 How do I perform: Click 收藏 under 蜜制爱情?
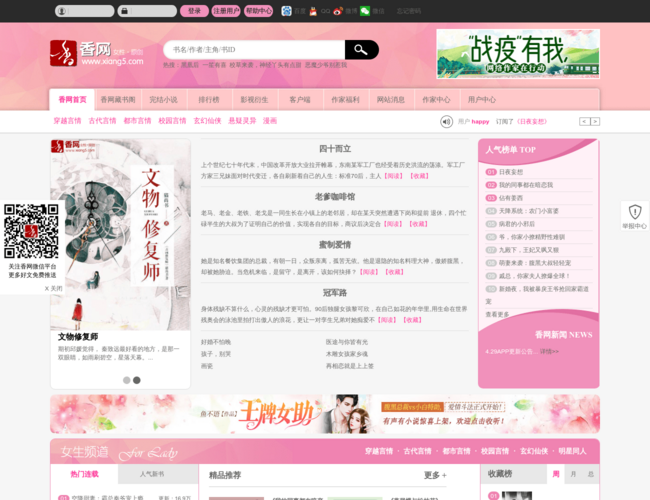click(394, 272)
